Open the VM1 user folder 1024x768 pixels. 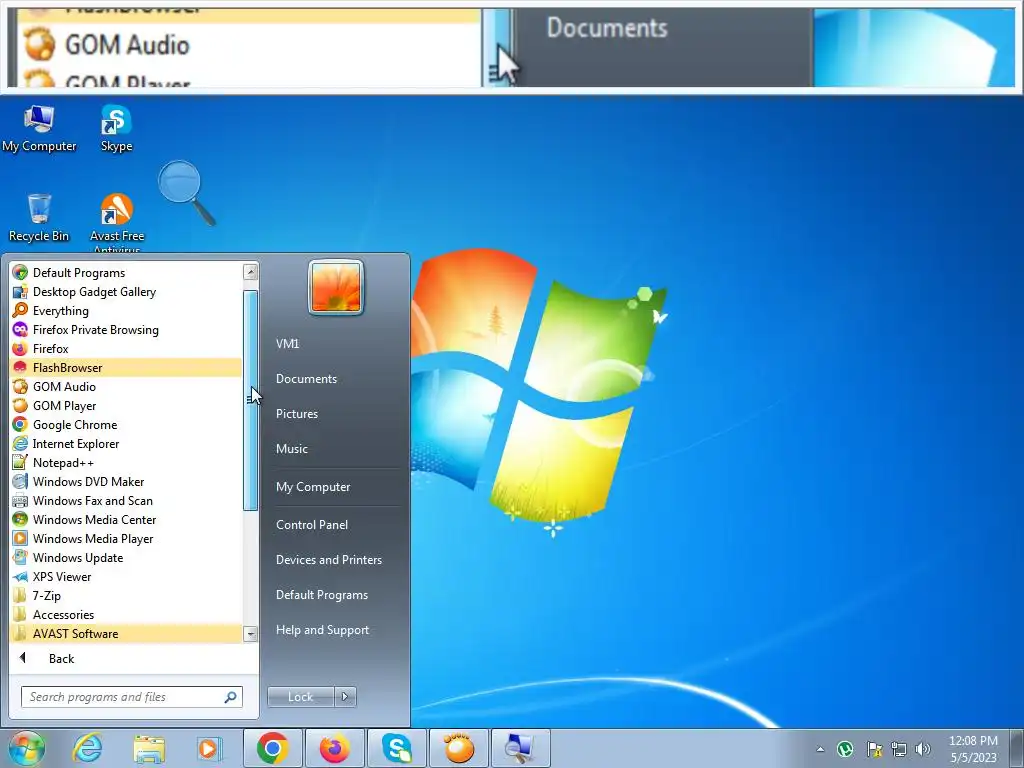(287, 344)
